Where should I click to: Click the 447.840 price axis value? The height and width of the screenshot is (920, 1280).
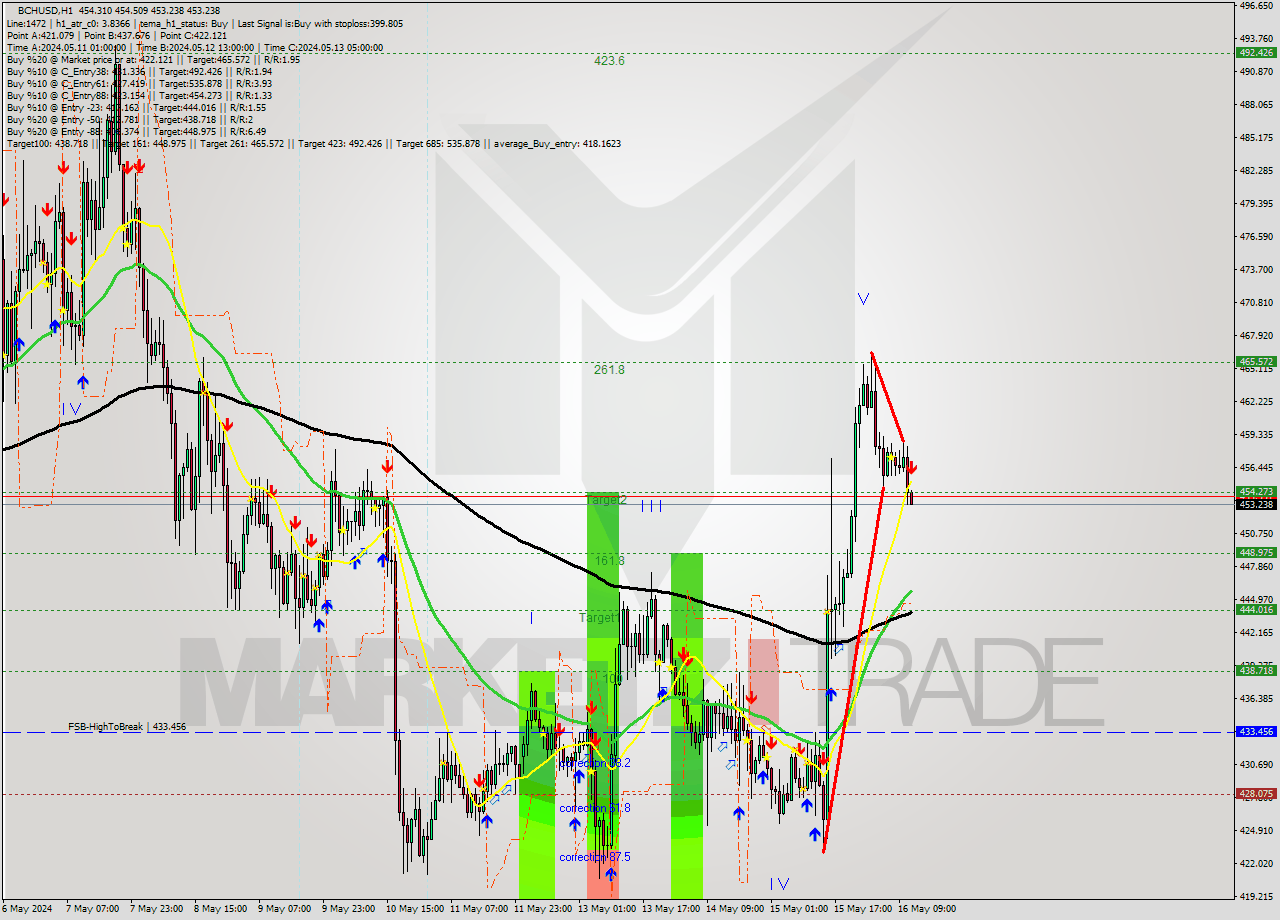[1255, 567]
